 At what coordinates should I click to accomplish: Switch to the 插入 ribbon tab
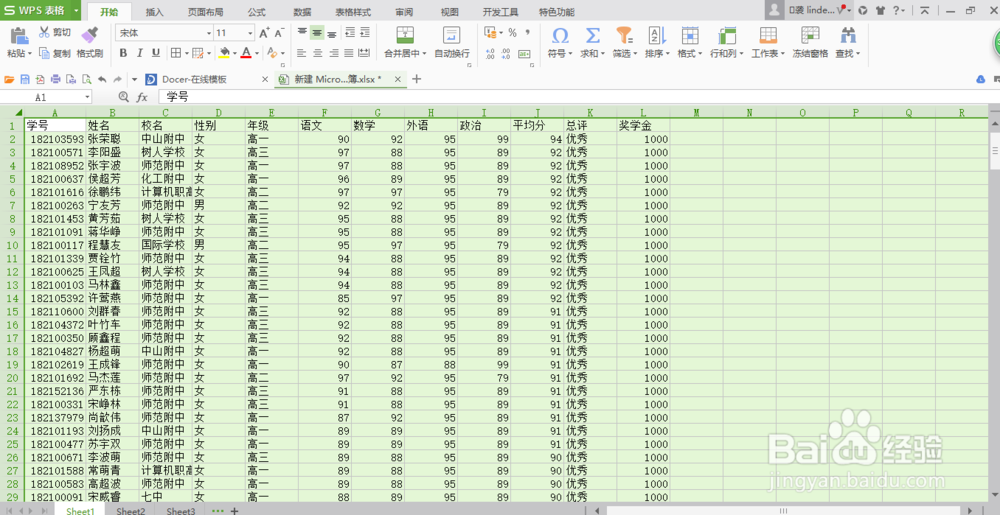pos(154,12)
